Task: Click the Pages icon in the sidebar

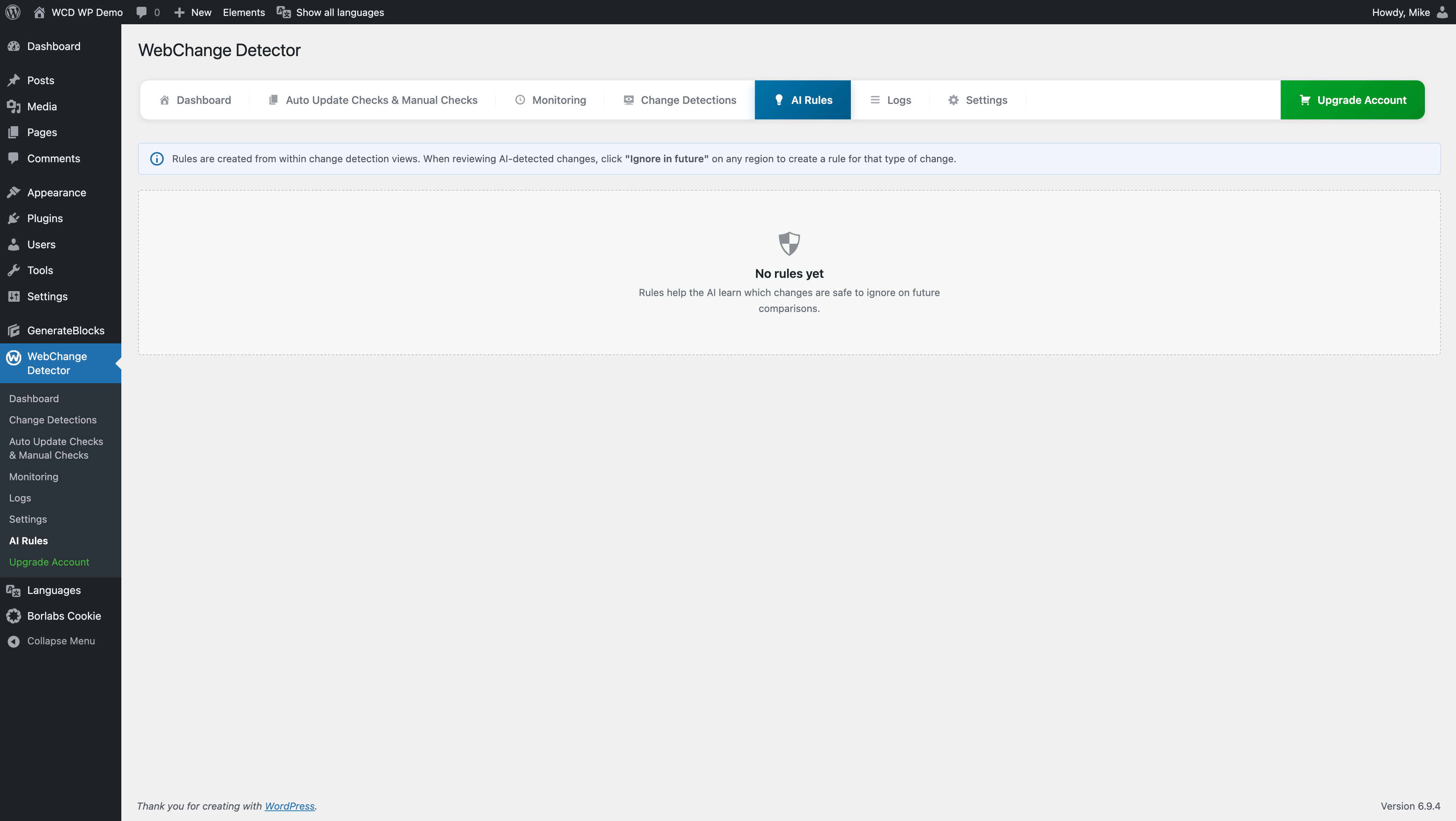Action: [14, 132]
